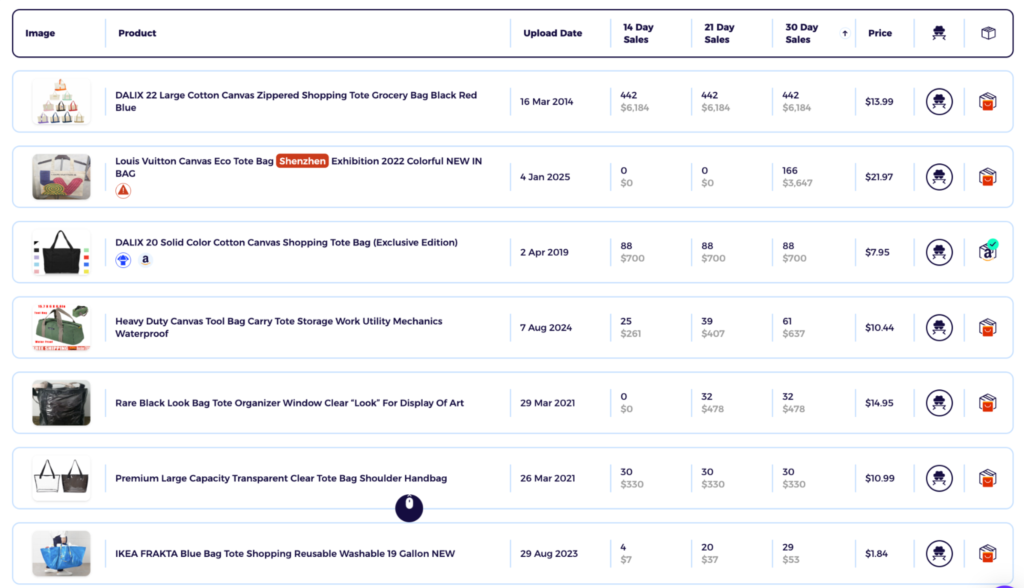The image size is (1024, 588).
Task: Click price $21.97
Action: tap(879, 177)
